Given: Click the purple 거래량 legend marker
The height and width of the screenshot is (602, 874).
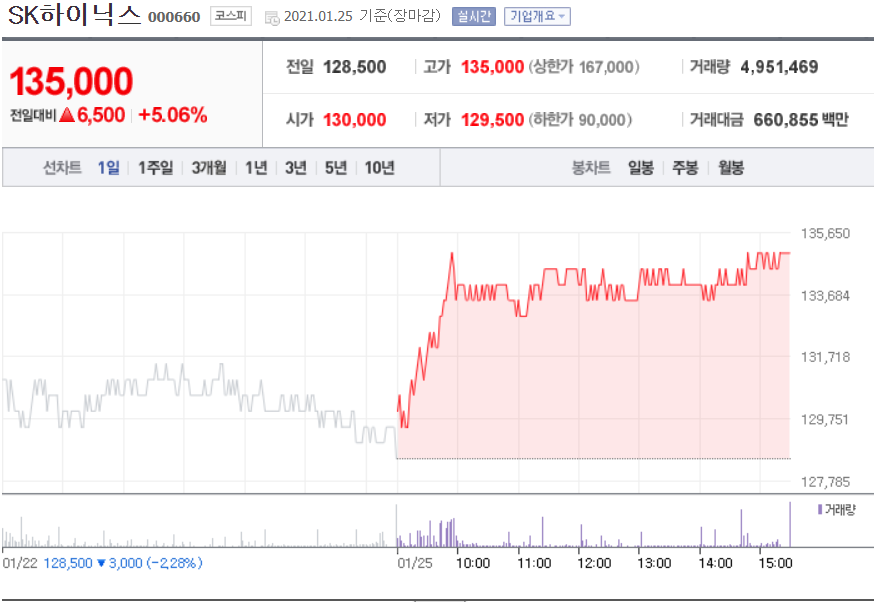Looking at the screenshot, I should click(820, 509).
